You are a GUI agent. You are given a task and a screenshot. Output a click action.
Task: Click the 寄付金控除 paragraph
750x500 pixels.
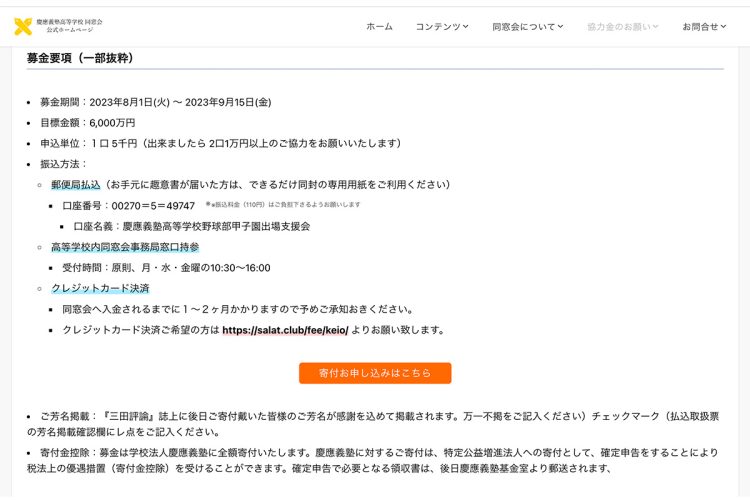coord(373,460)
